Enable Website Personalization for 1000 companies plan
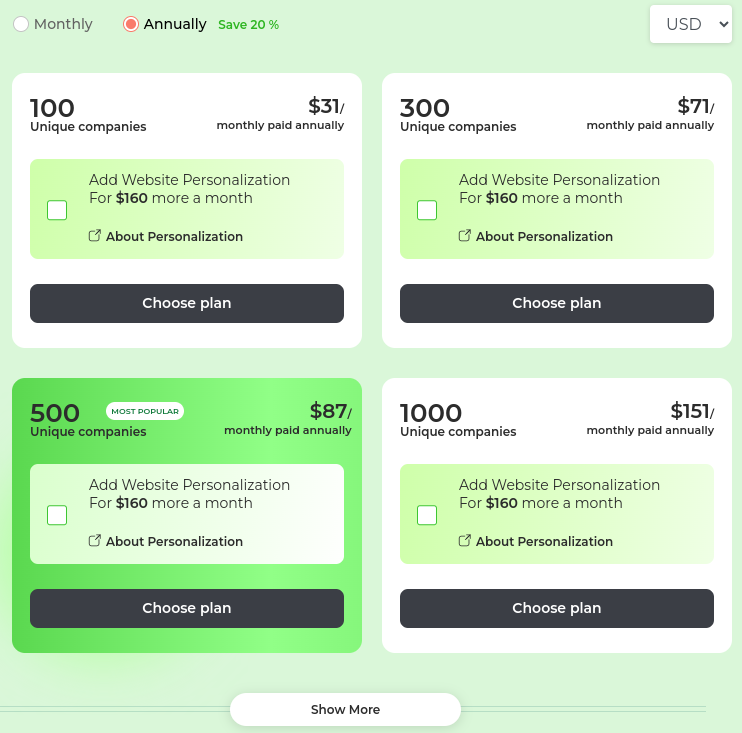The height and width of the screenshot is (733, 742). [x=427, y=515]
